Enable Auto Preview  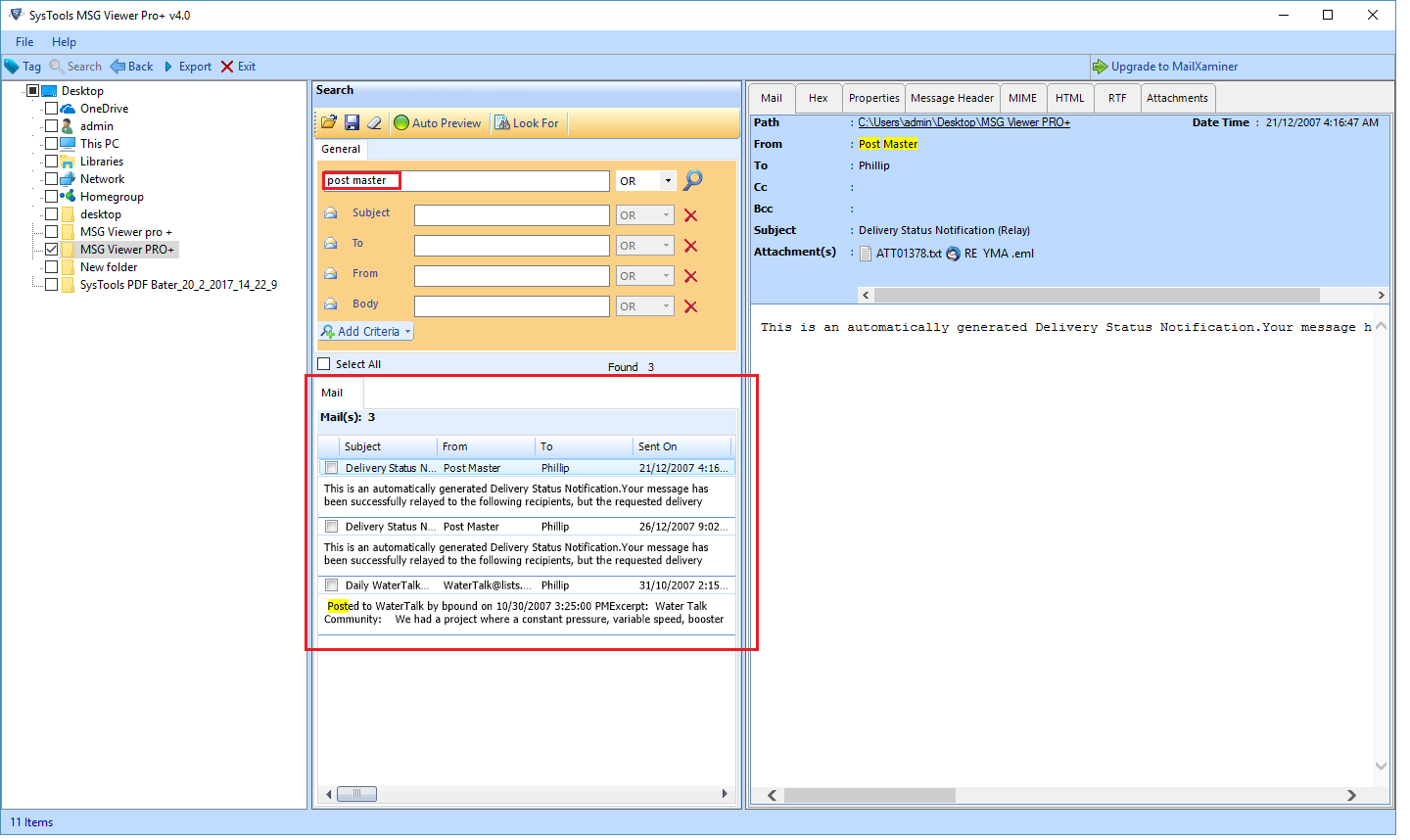tap(438, 123)
